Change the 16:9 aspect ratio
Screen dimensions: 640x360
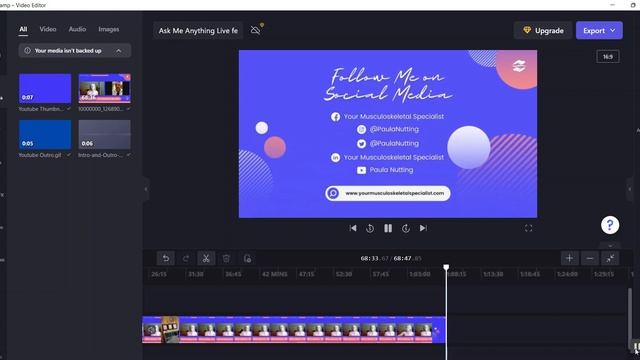pyautogui.click(x=608, y=57)
